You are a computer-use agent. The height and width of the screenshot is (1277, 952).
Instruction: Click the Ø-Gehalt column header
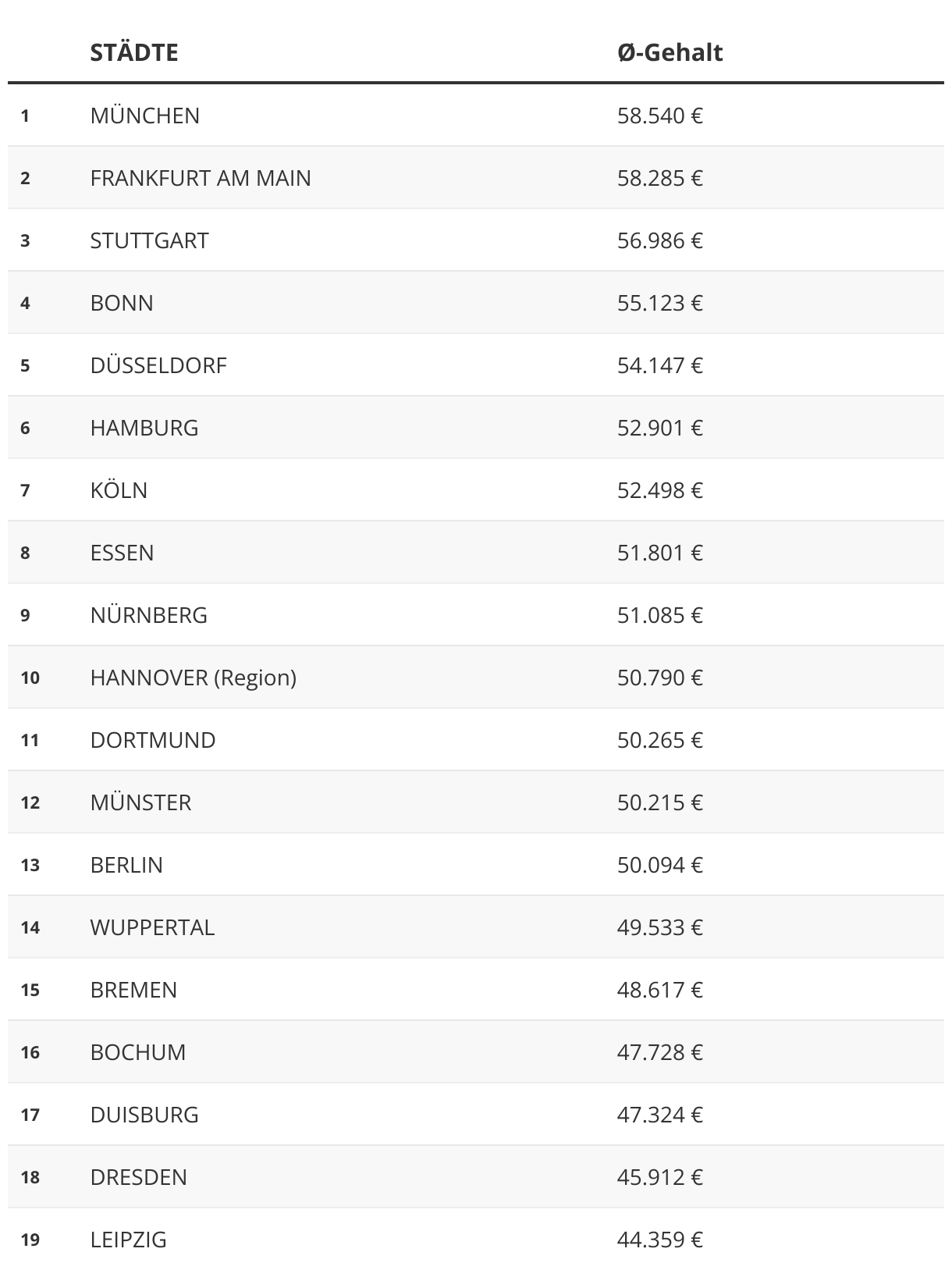point(670,52)
